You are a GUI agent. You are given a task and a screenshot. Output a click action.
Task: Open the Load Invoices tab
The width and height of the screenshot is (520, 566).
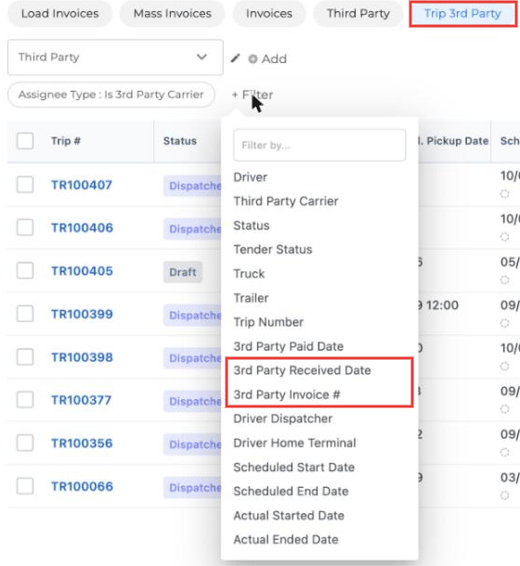[60, 14]
